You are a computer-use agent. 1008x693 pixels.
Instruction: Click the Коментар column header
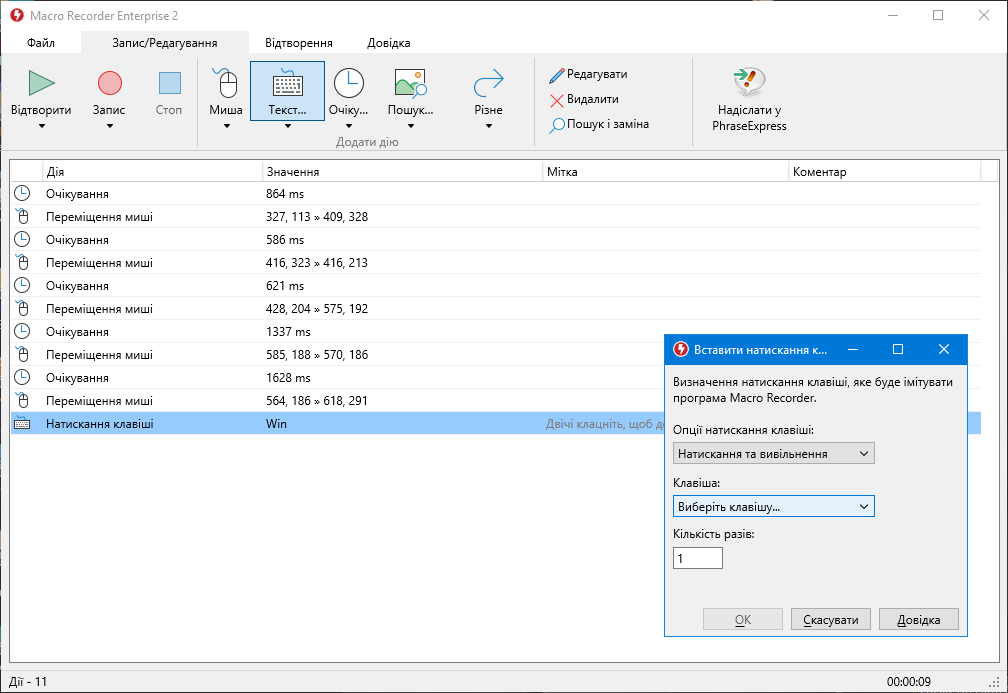pos(885,172)
